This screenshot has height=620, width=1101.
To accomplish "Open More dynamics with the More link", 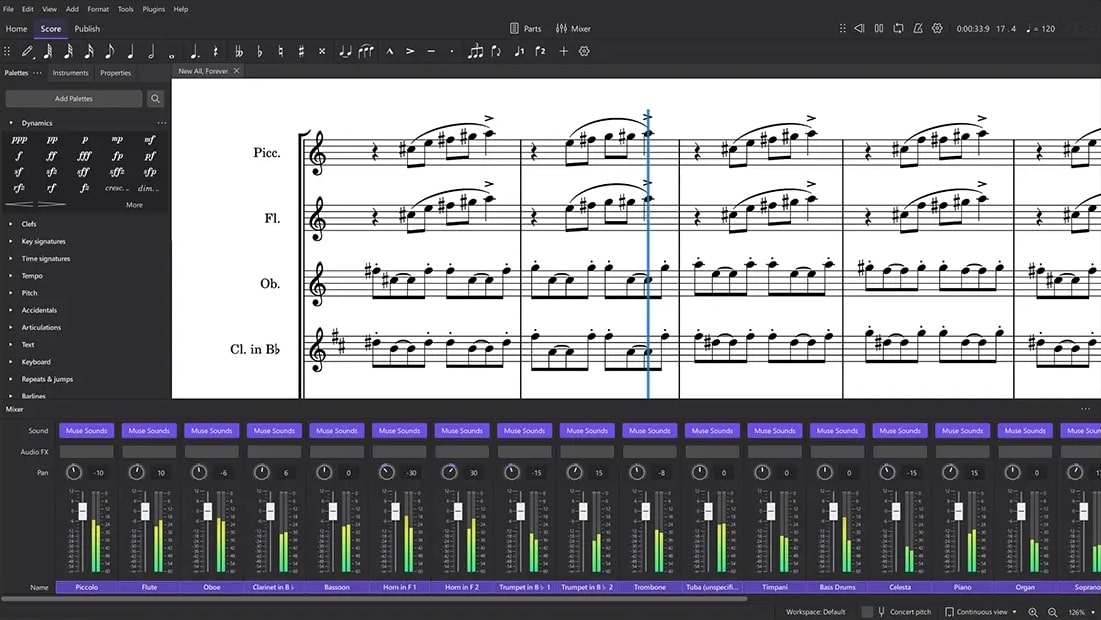I will 134,204.
